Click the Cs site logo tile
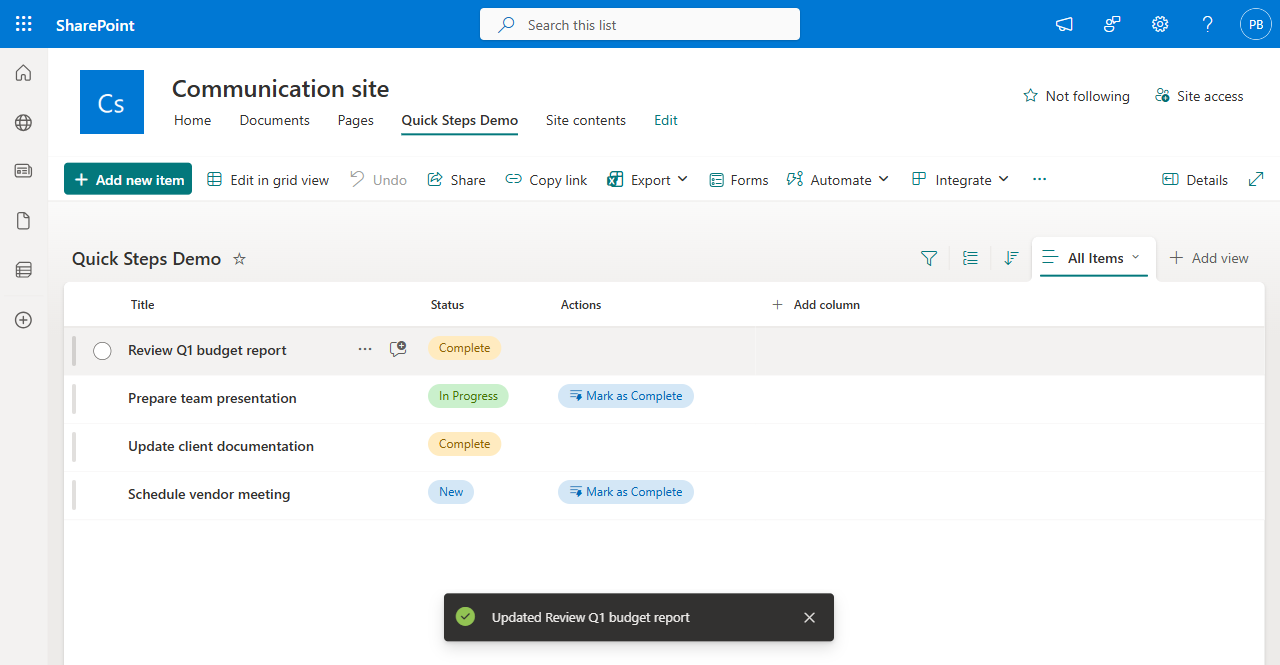 112,102
